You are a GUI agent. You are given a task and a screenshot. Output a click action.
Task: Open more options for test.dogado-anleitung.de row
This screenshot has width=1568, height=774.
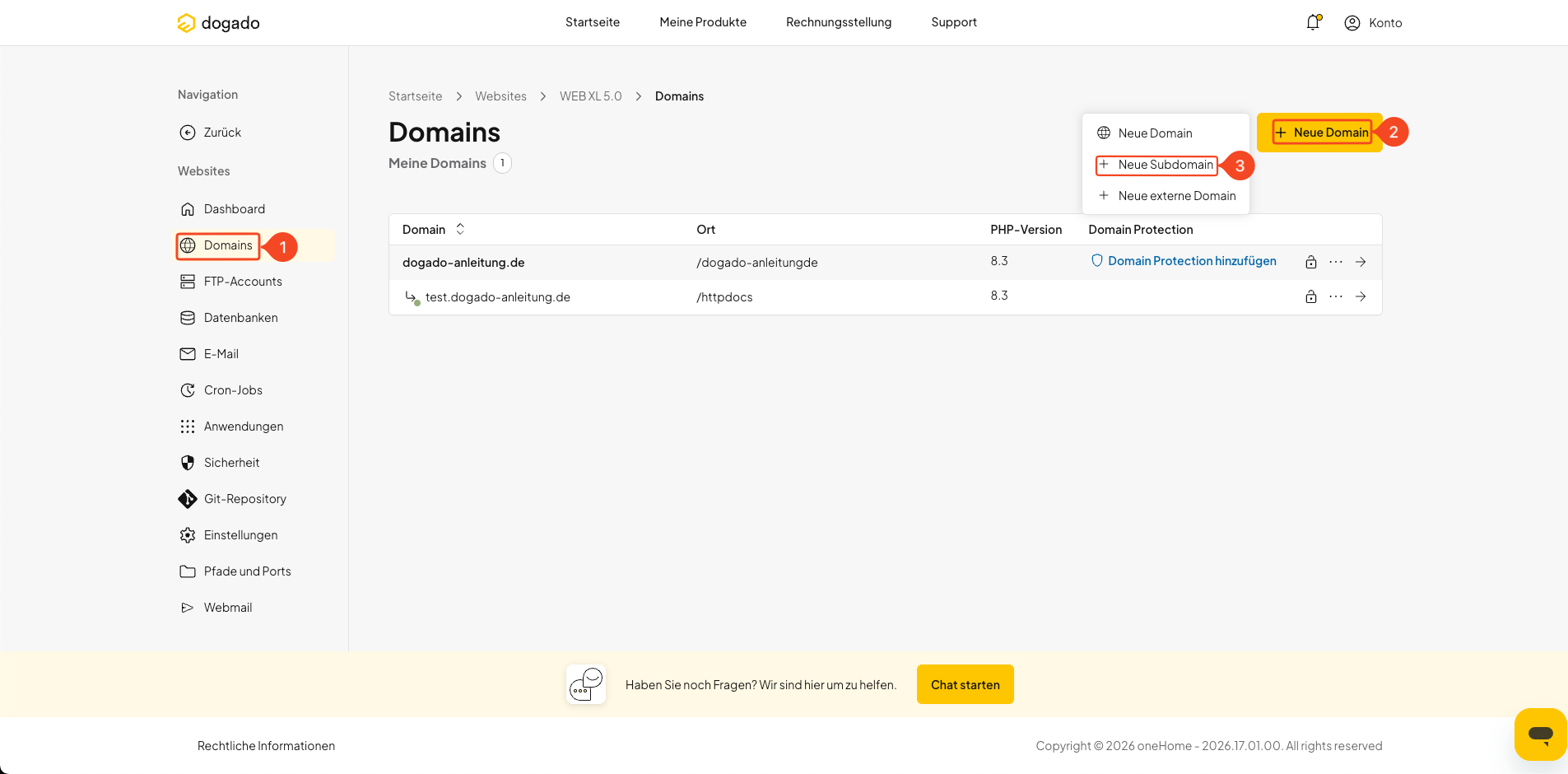(x=1336, y=296)
